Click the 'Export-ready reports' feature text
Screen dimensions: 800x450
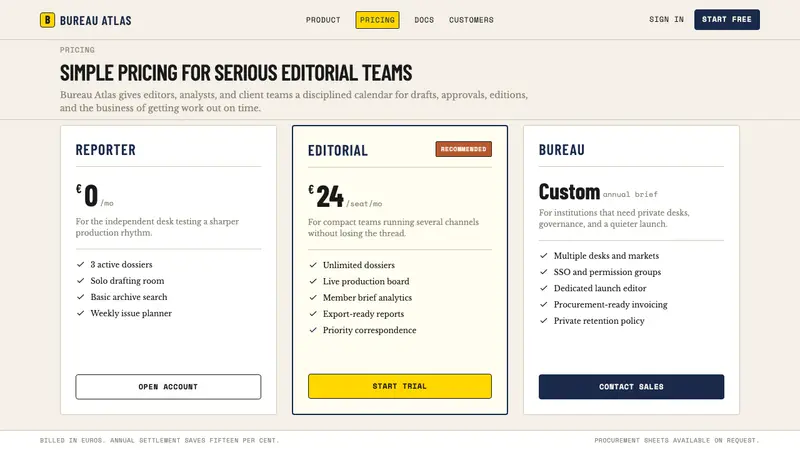[363, 314]
